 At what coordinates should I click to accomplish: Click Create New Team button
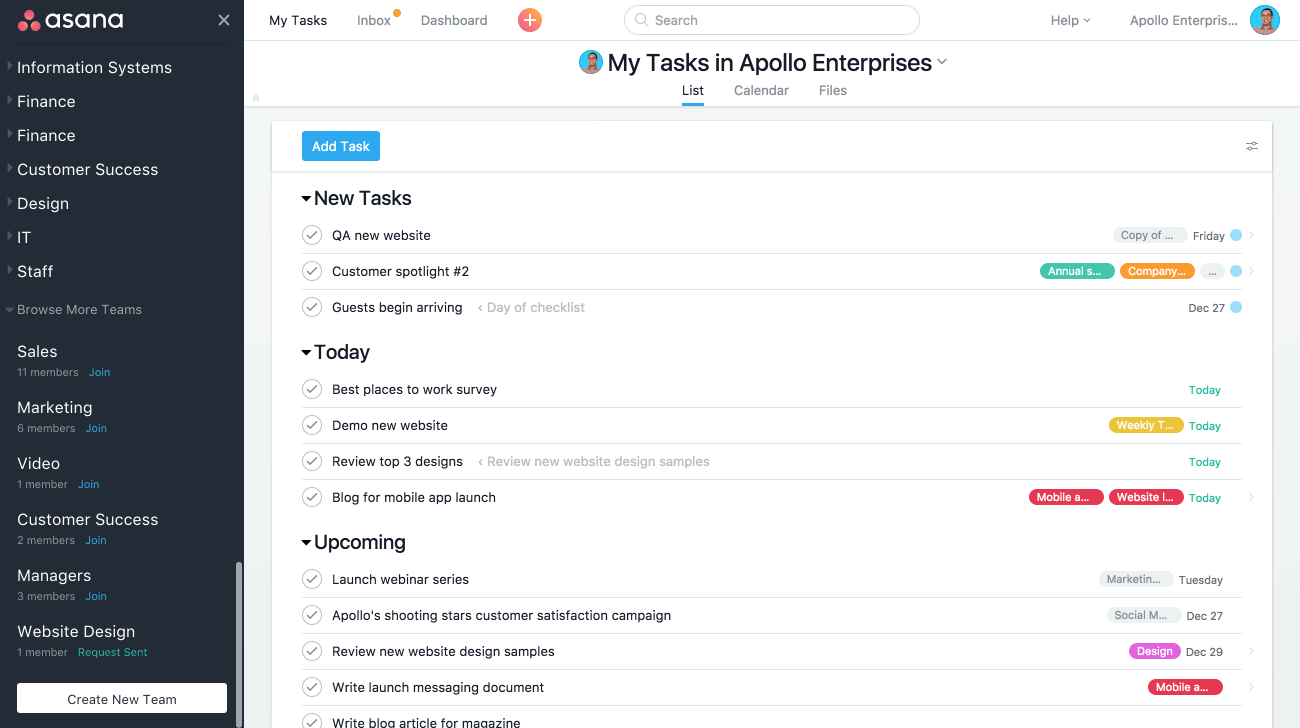(x=122, y=699)
